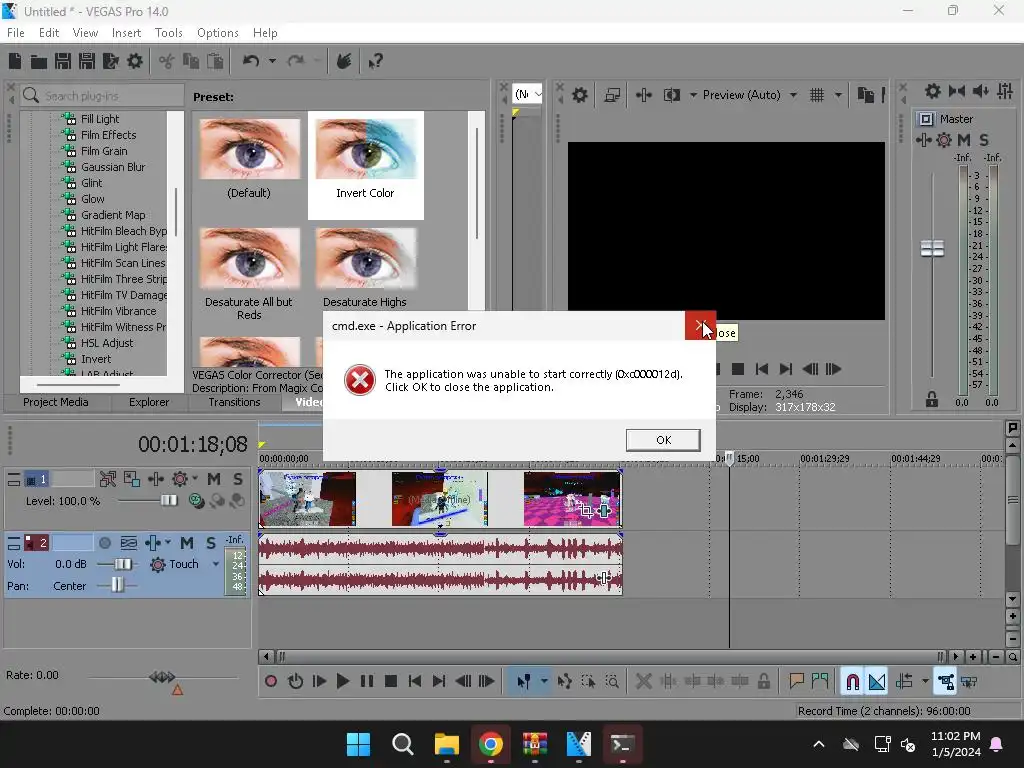
Task: Adjust the audio track Pan slider
Action: click(117, 585)
